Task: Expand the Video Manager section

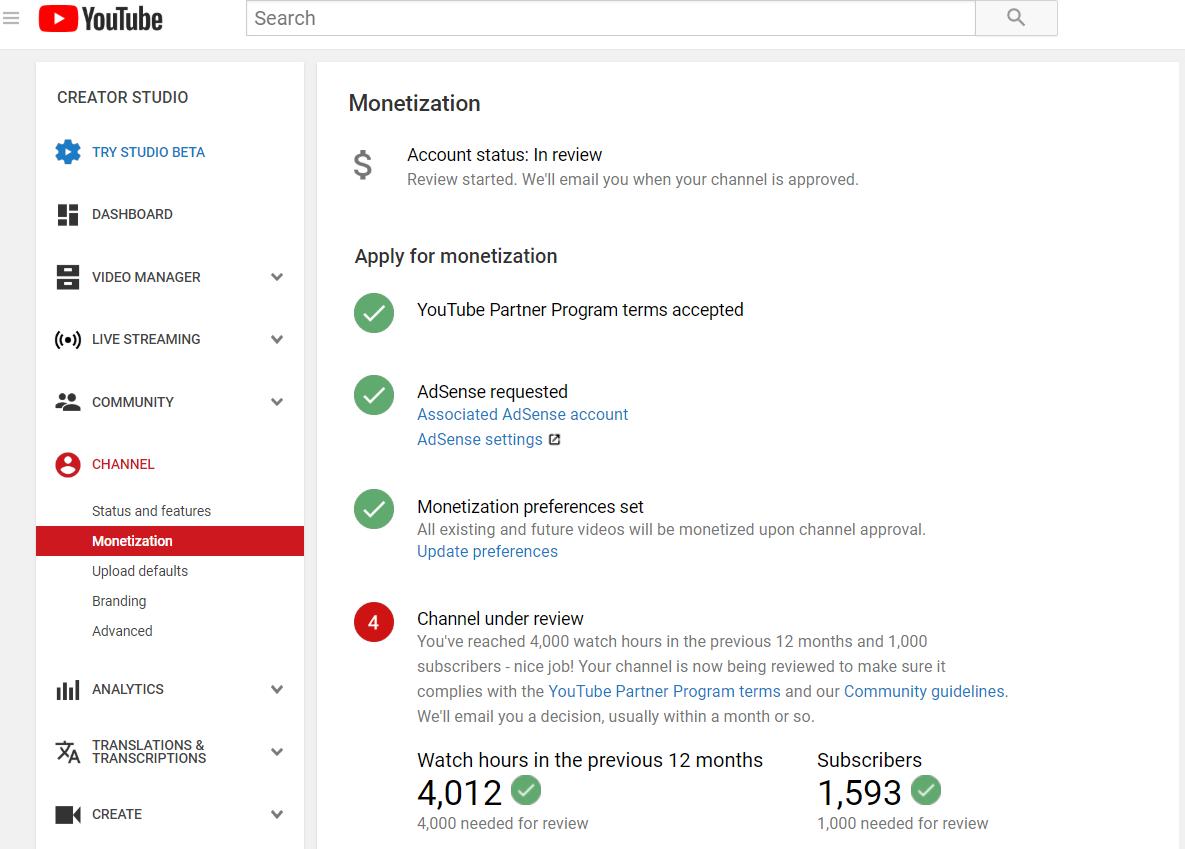Action: coord(277,277)
